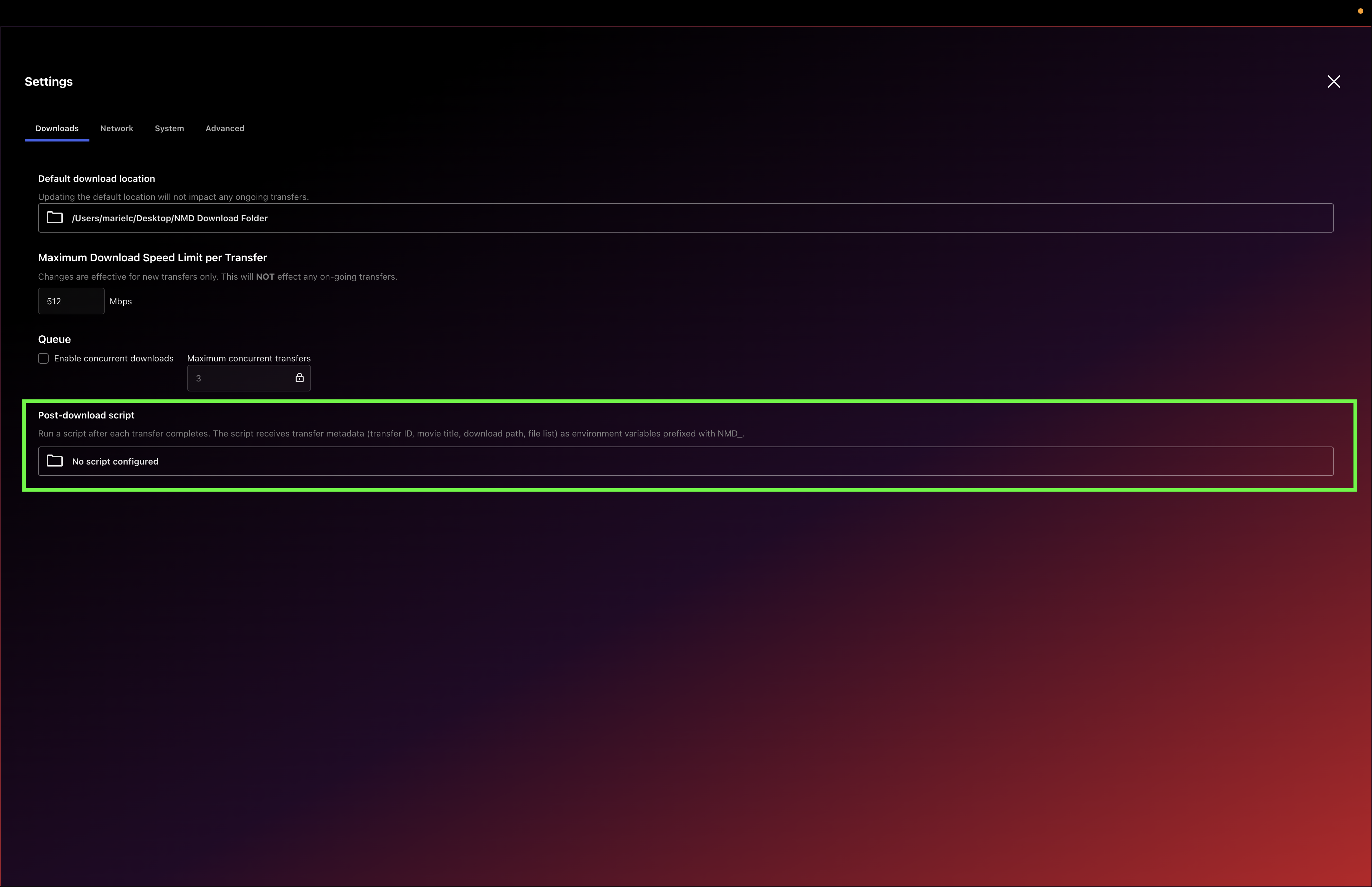Open the System settings tab
1372x887 pixels.
point(169,128)
